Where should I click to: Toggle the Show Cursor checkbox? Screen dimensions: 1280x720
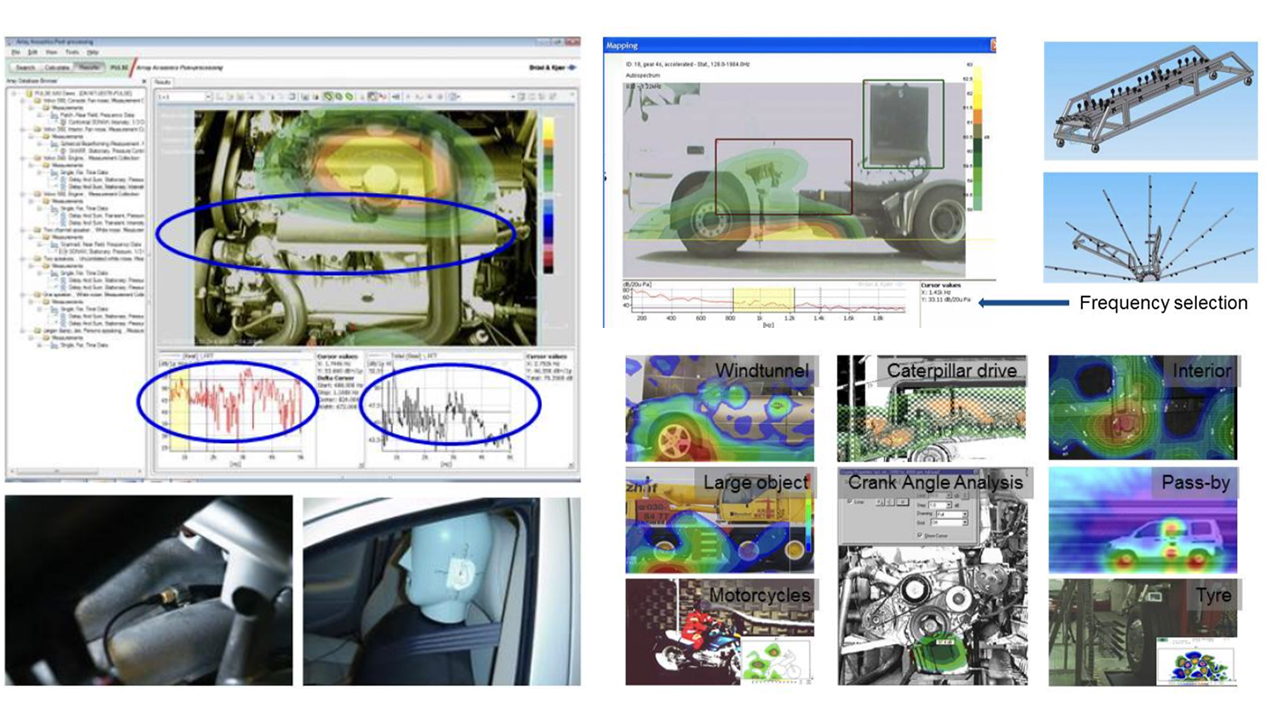click(921, 535)
